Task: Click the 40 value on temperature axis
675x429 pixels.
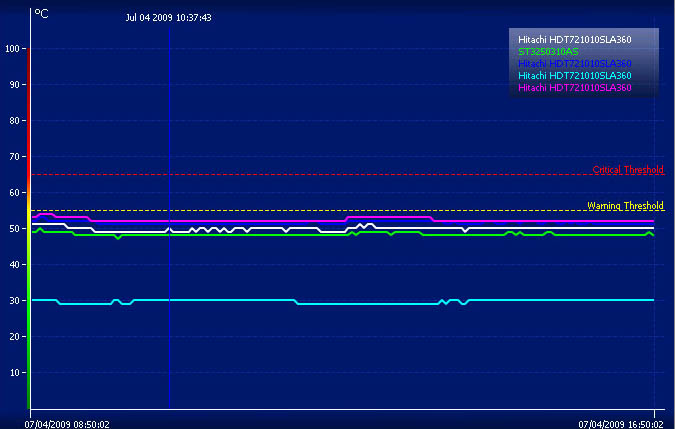Action: point(15,265)
